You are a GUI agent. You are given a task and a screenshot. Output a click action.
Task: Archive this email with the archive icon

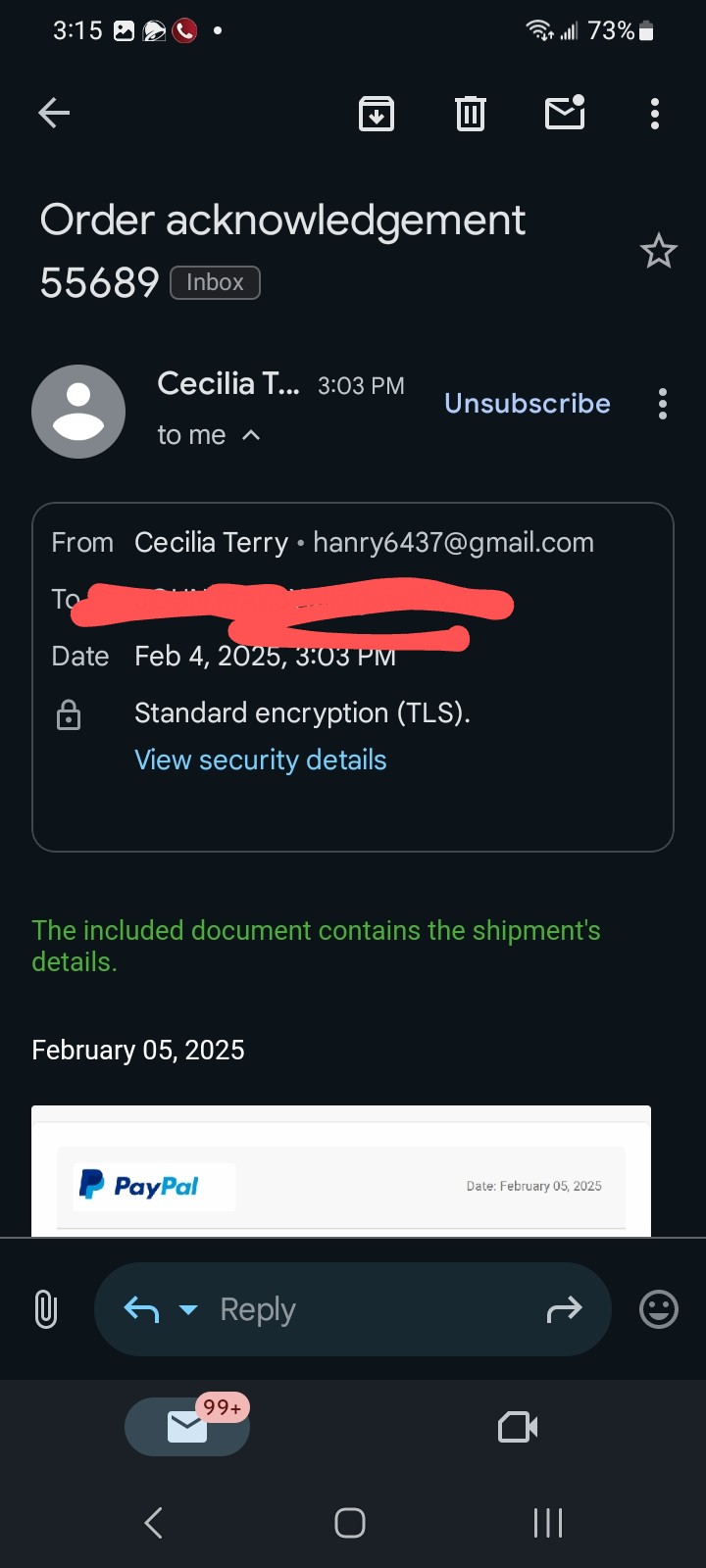pyautogui.click(x=377, y=114)
